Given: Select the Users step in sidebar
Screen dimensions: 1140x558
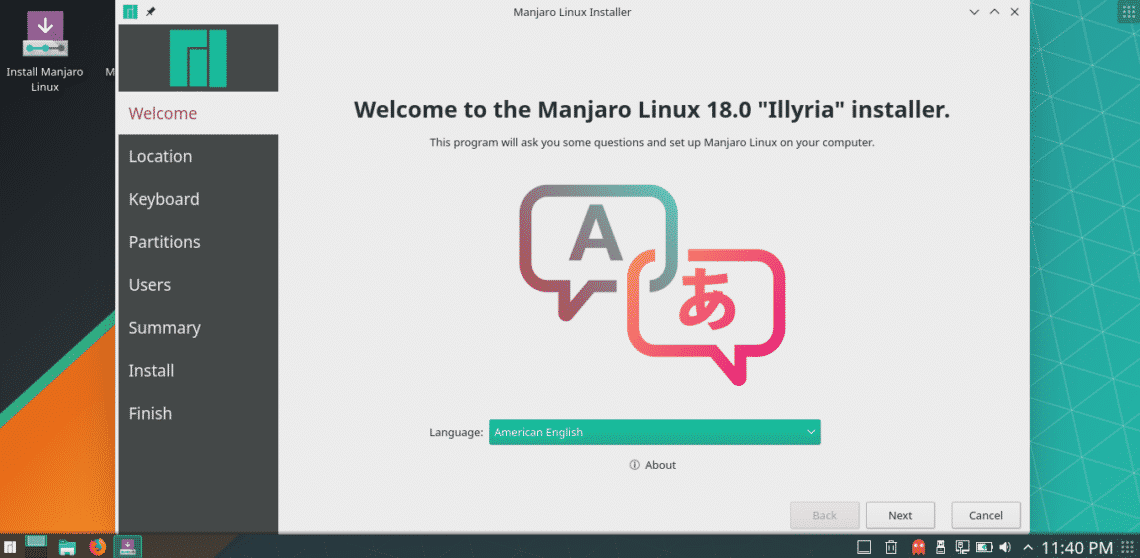Looking at the screenshot, I should pyautogui.click(x=198, y=284).
